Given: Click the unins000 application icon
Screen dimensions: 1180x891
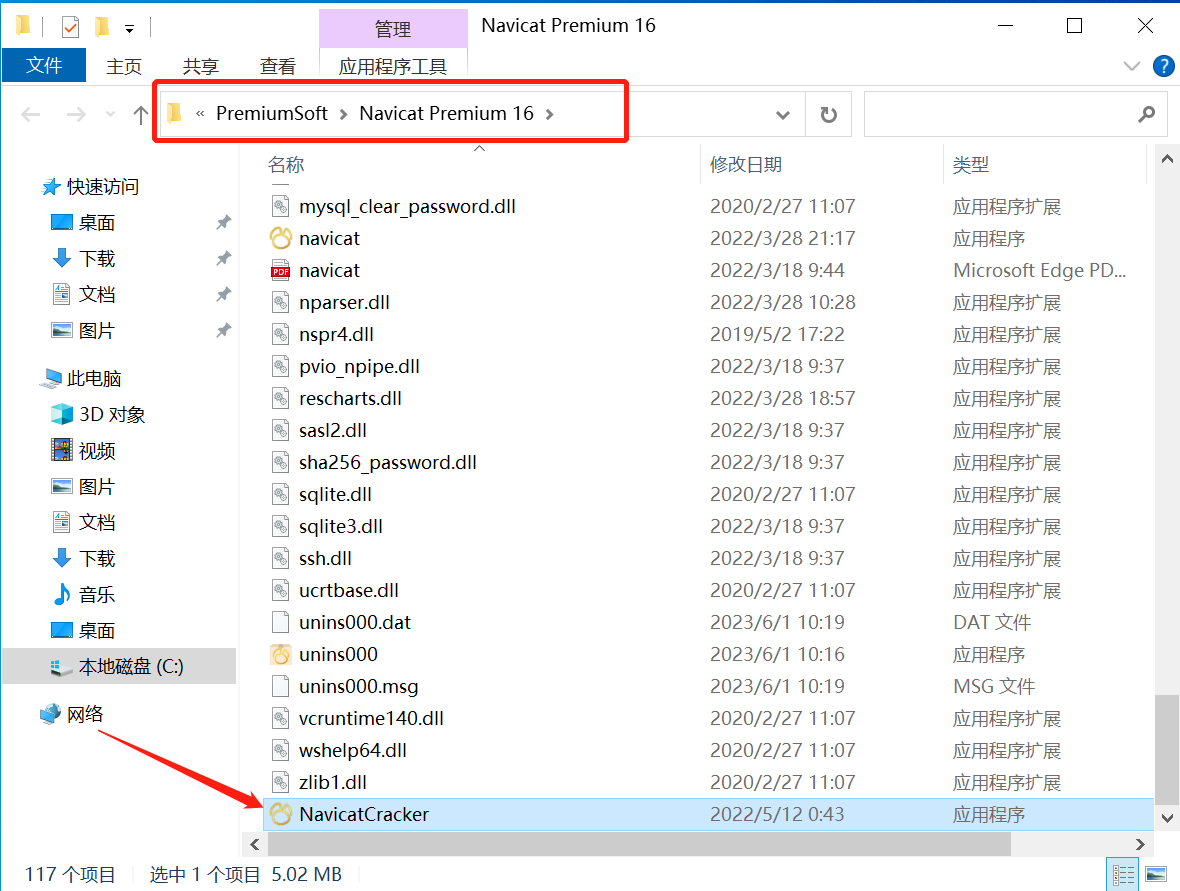Looking at the screenshot, I should (x=281, y=654).
